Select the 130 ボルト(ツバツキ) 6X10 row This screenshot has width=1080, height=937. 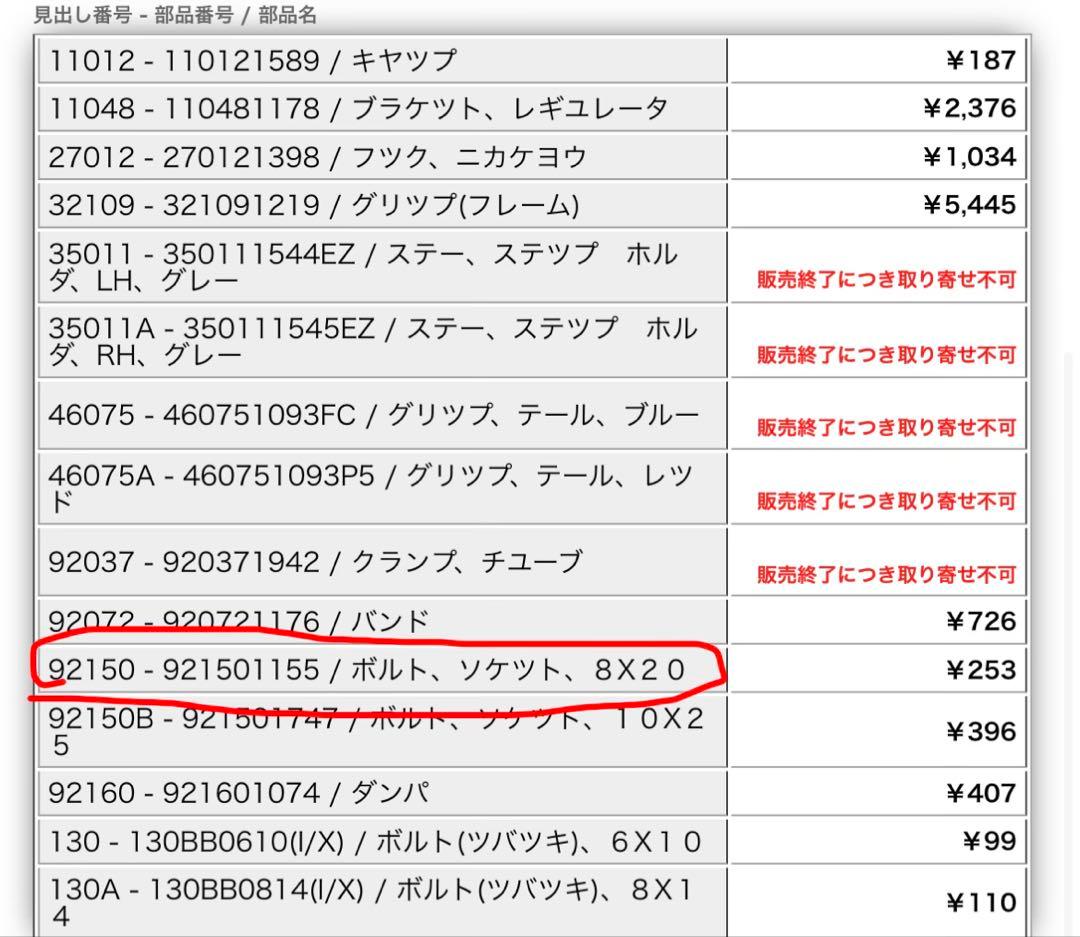click(382, 842)
